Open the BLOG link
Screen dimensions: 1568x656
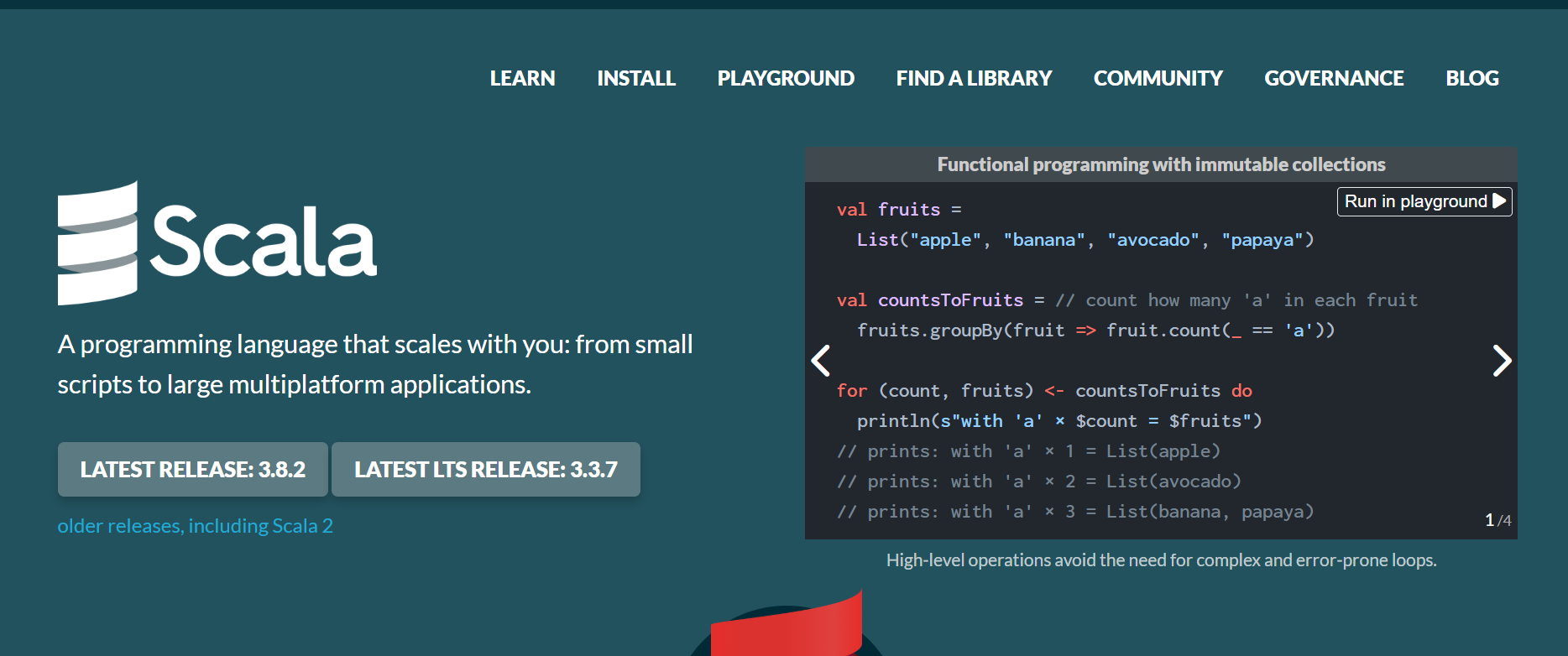click(1472, 78)
